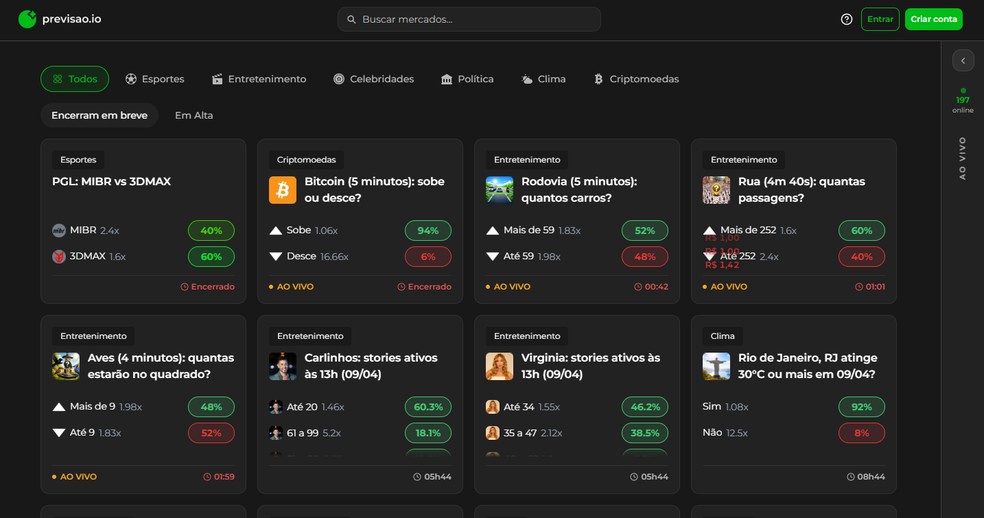Choose Virginia Até 34 46.2% option
The height and width of the screenshot is (518, 984).
click(644, 407)
